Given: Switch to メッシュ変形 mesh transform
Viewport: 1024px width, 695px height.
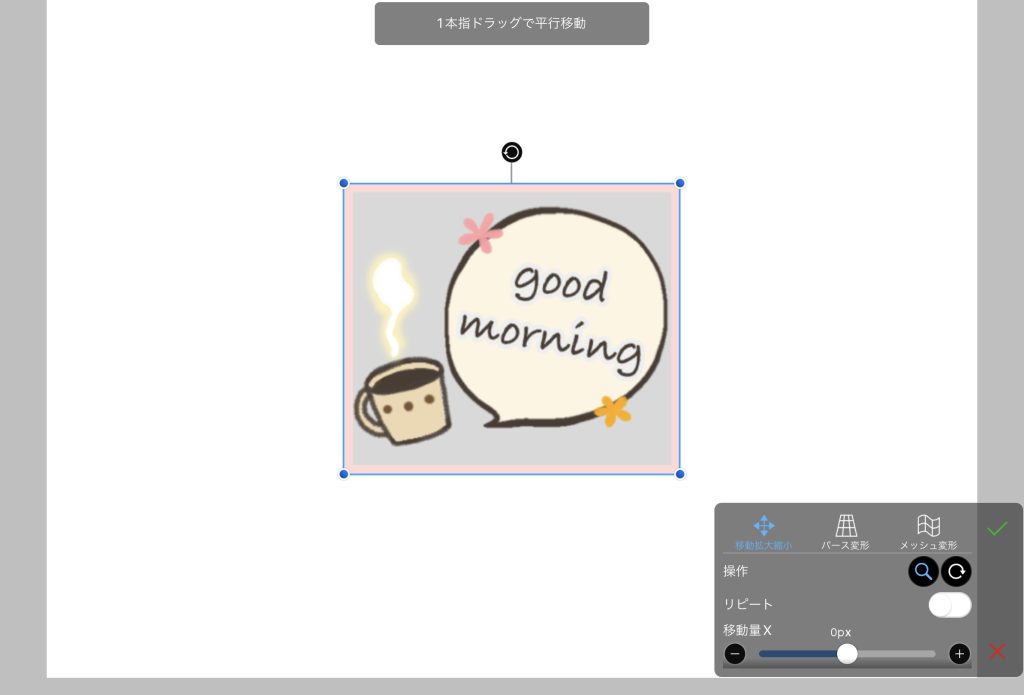Looking at the screenshot, I should pyautogui.click(x=929, y=532).
